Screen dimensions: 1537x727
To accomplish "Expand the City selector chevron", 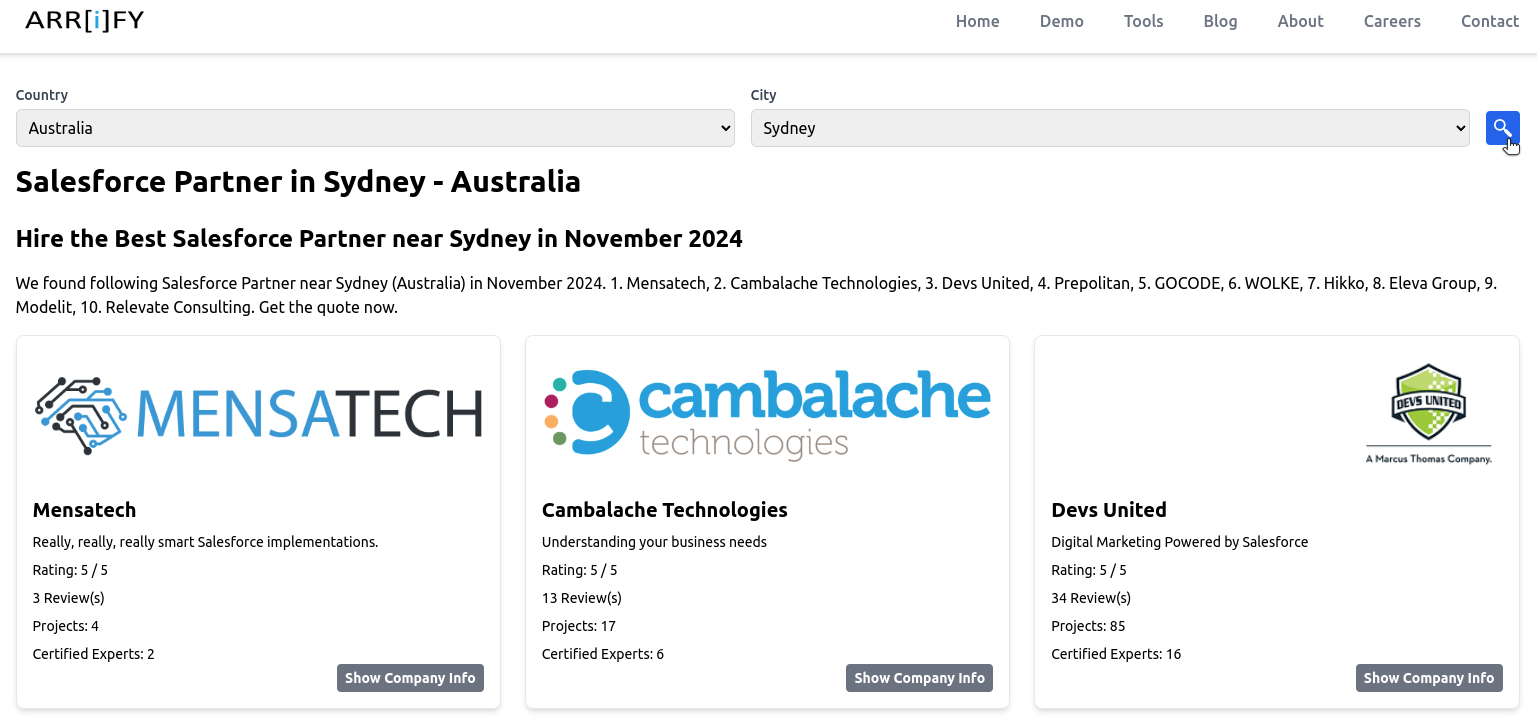I will coord(1457,128).
